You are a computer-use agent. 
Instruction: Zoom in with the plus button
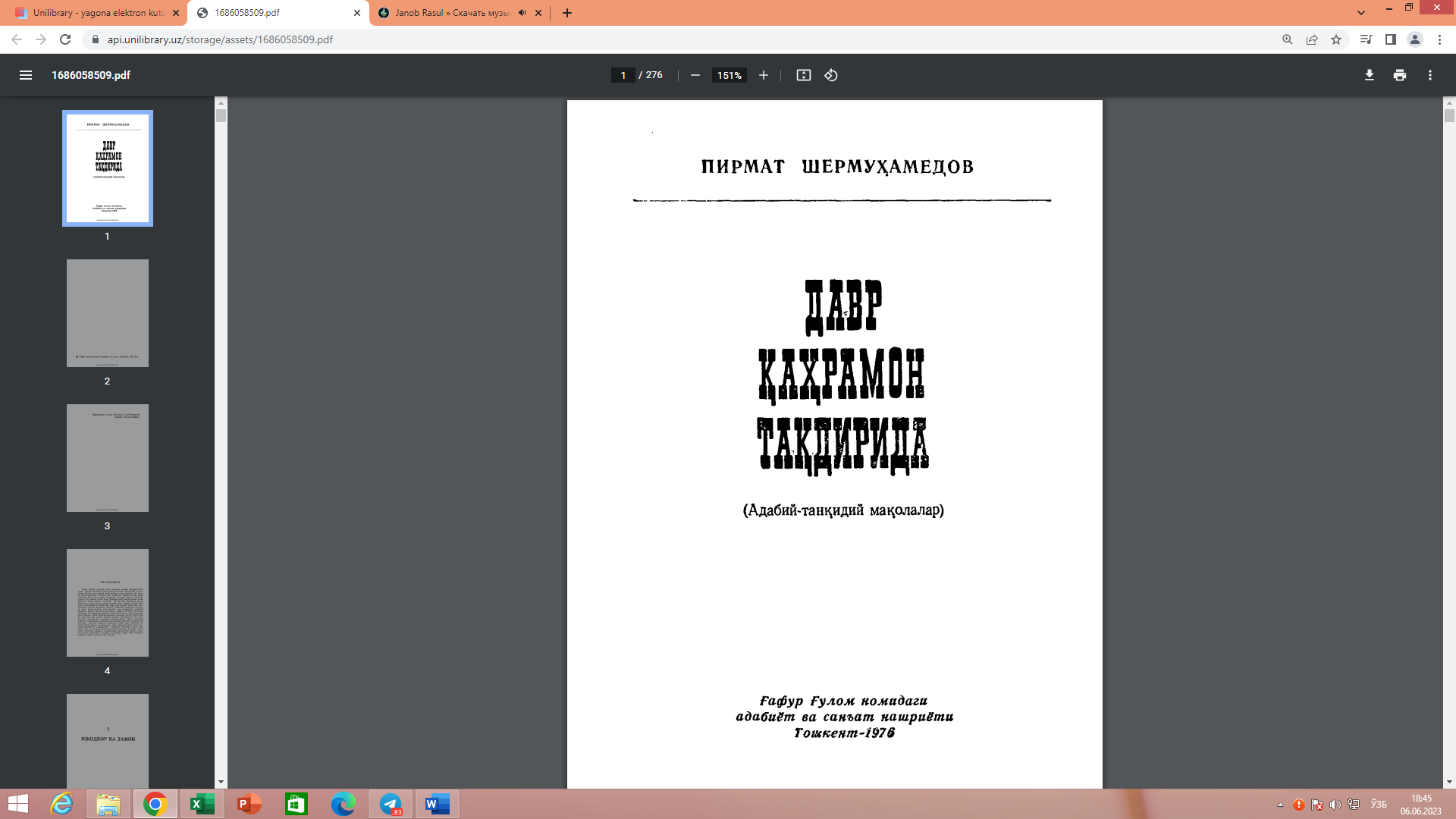click(x=764, y=75)
